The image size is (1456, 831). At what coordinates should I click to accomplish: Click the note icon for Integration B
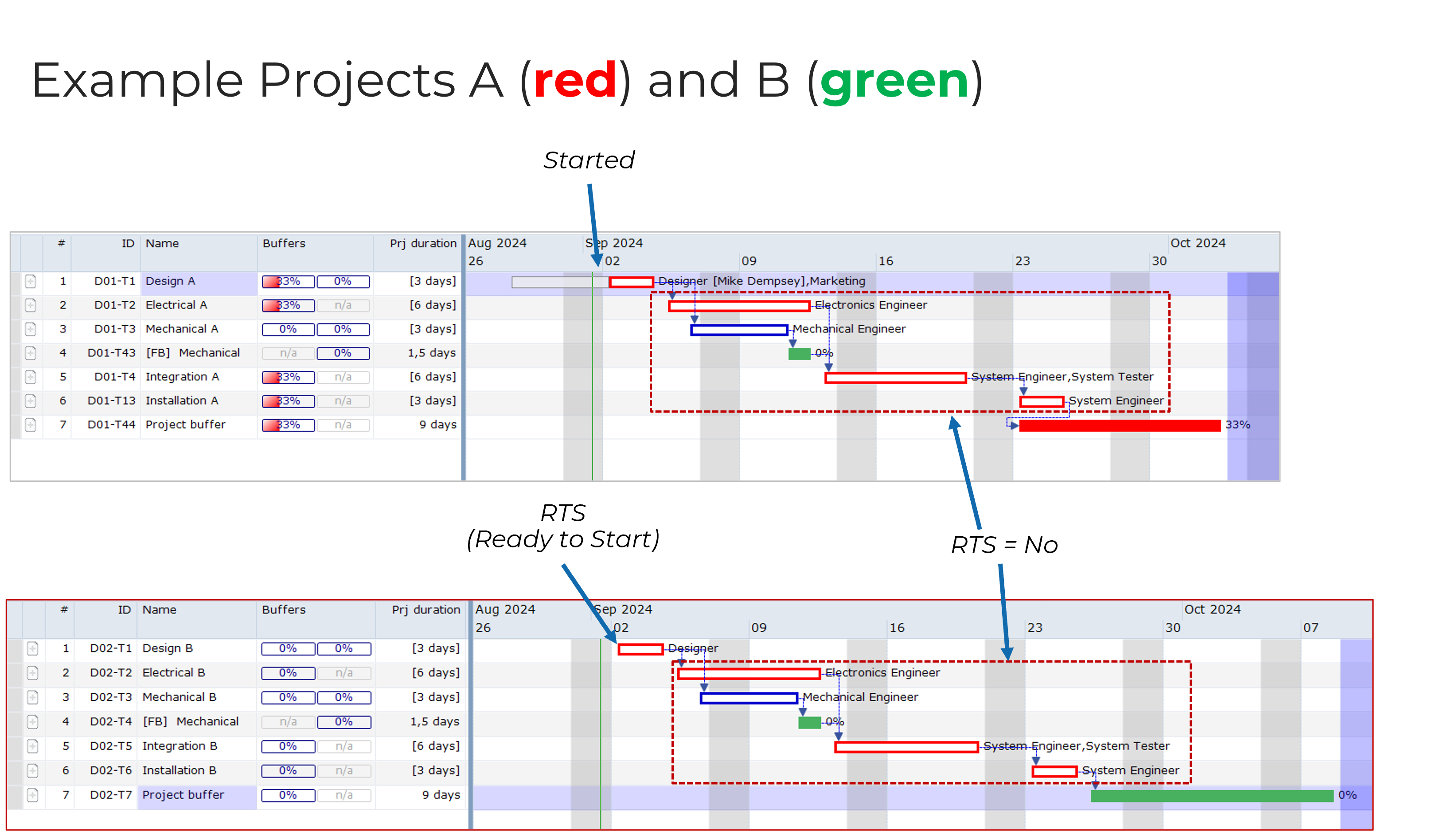(x=33, y=746)
